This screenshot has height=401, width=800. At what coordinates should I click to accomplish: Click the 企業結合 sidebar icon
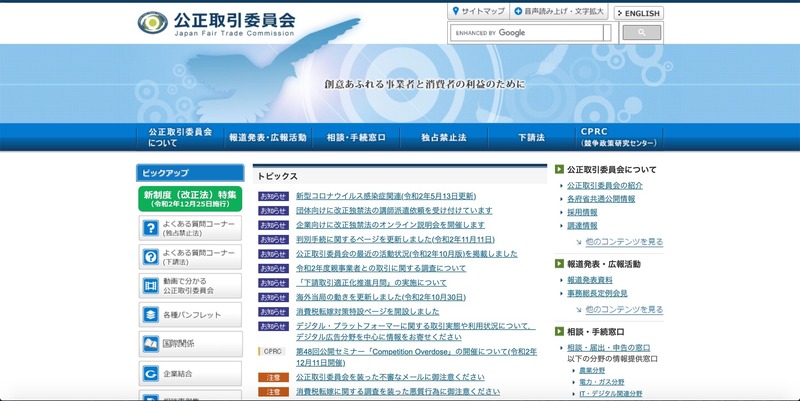(x=151, y=374)
